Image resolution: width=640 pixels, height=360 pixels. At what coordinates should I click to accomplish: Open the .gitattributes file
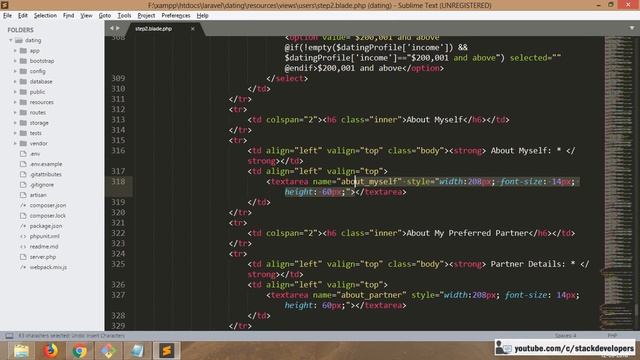(x=45, y=174)
